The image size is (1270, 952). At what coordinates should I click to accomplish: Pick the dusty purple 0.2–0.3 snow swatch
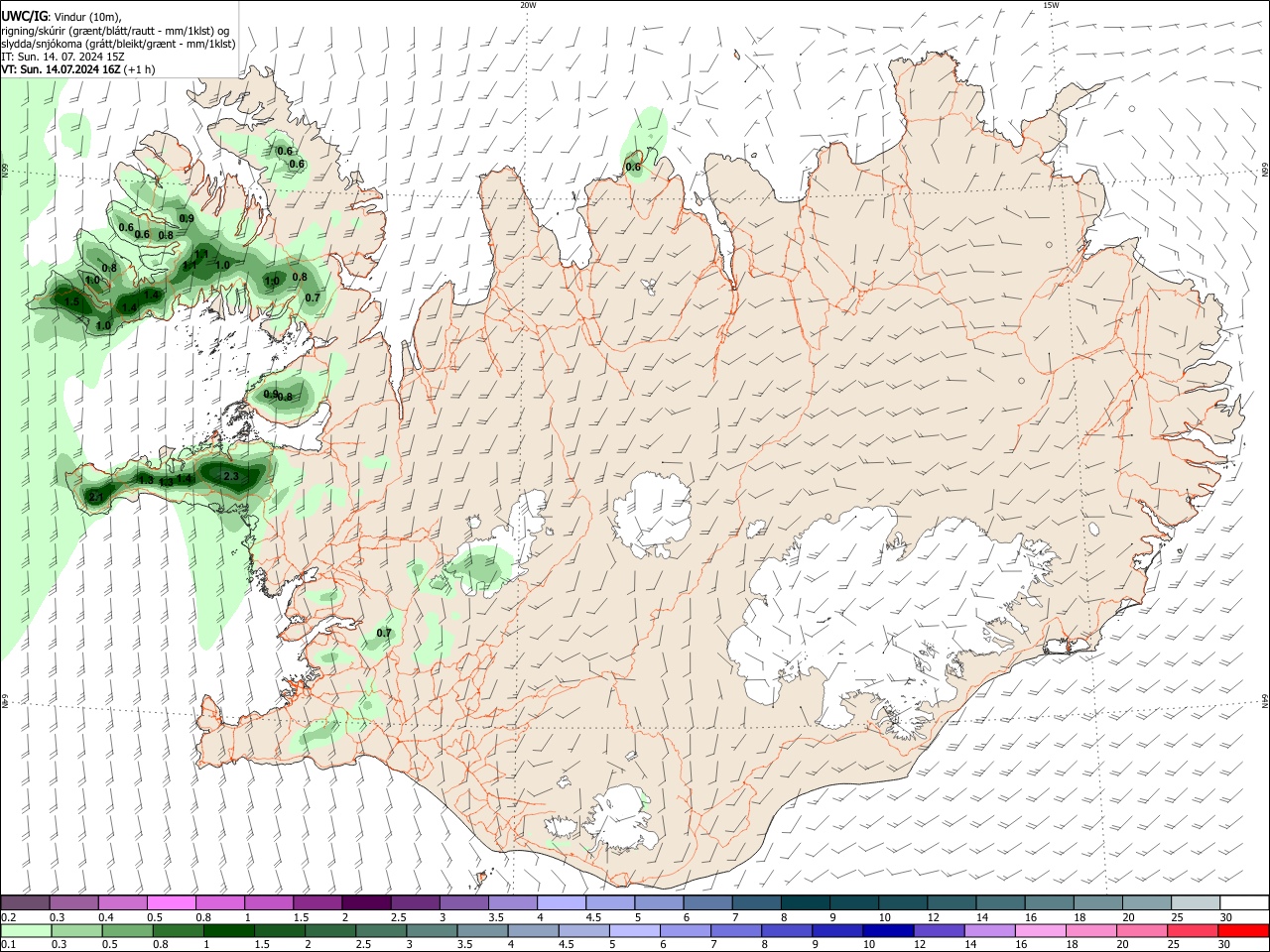pyautogui.click(x=25, y=903)
